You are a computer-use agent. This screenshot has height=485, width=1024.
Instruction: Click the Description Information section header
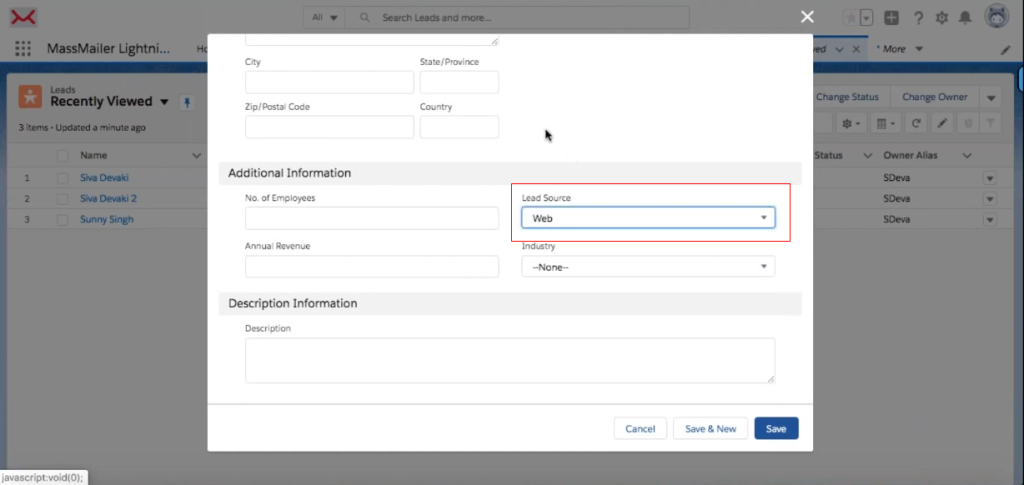tap(510, 304)
